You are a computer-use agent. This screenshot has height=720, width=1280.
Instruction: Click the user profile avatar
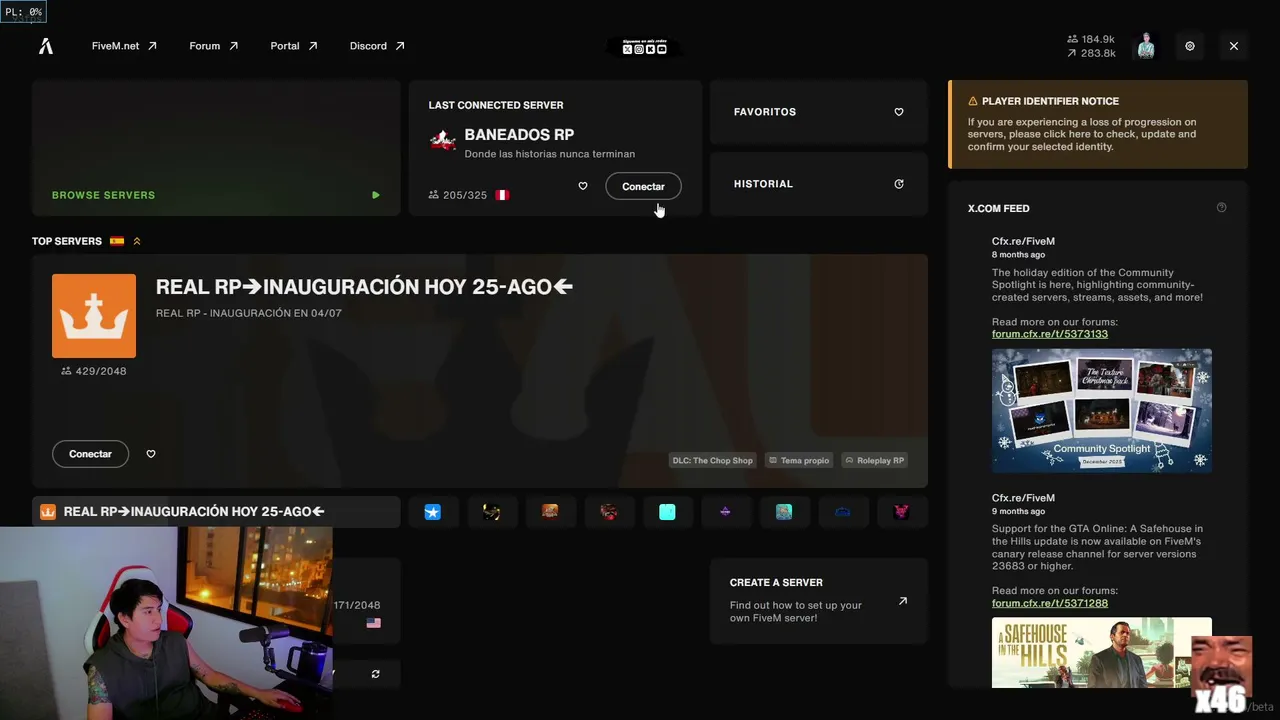1146,46
